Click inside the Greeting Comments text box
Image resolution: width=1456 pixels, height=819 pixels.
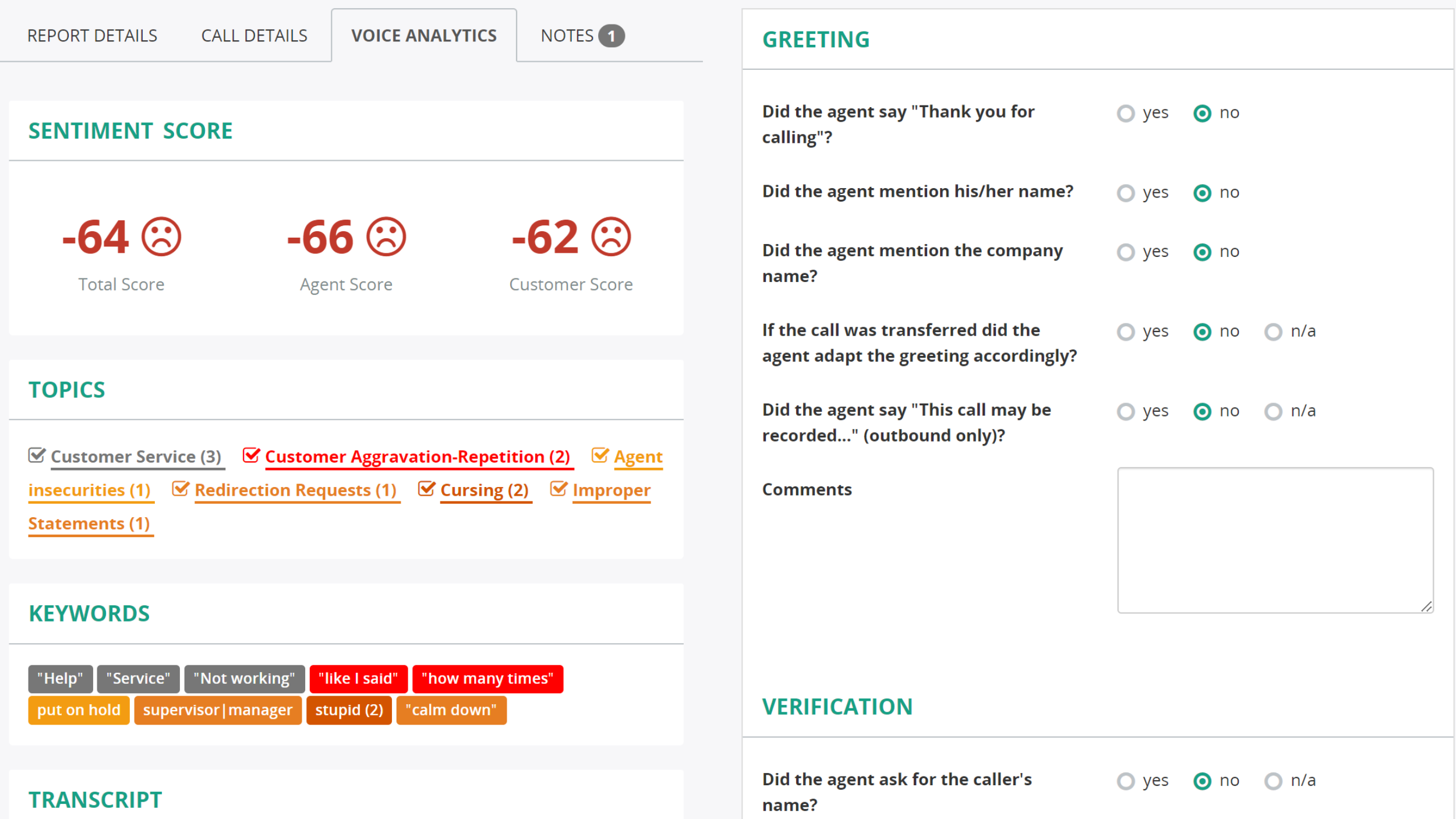[x=1275, y=540]
